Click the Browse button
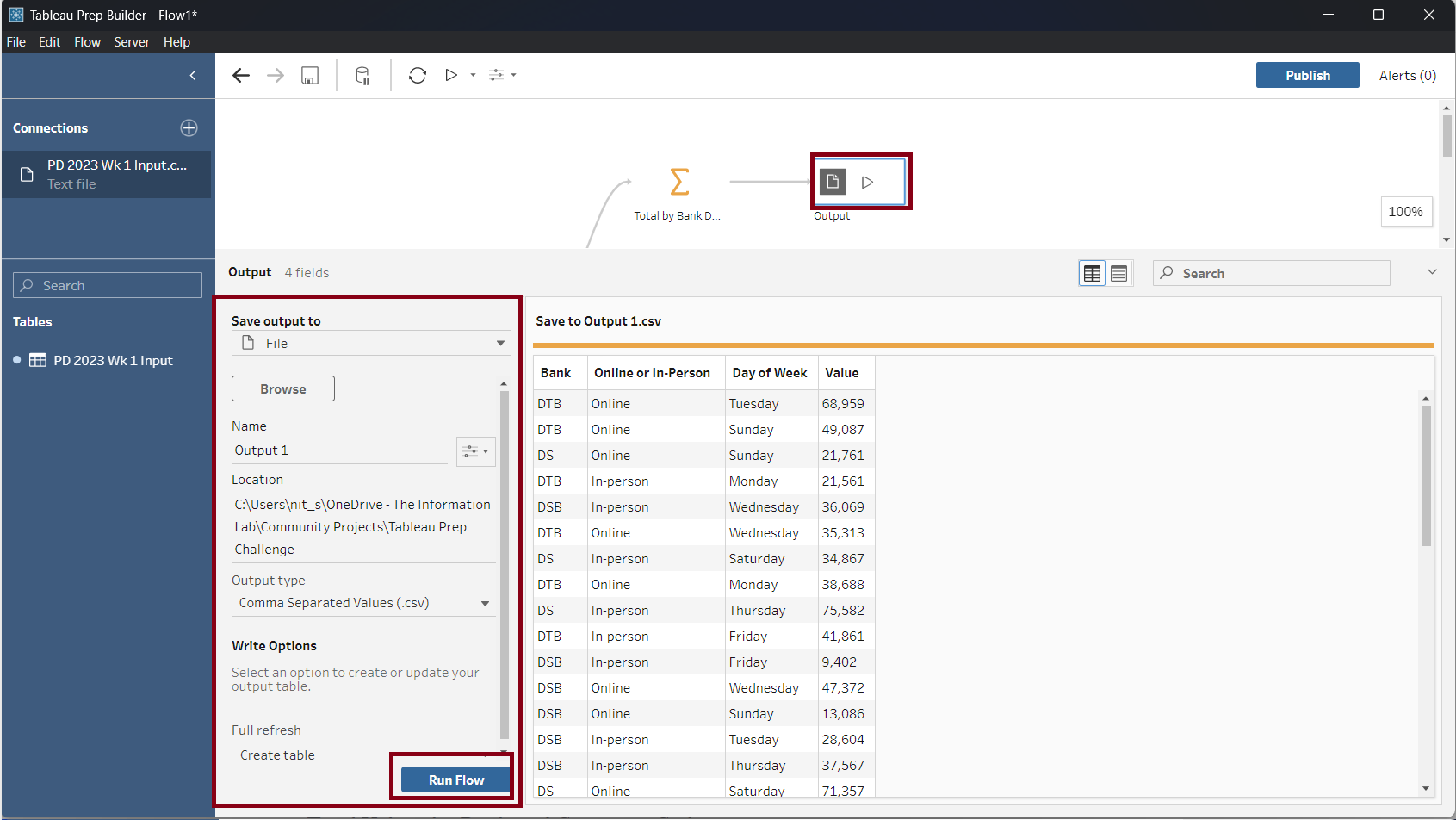Image resolution: width=1456 pixels, height=820 pixels. point(283,389)
